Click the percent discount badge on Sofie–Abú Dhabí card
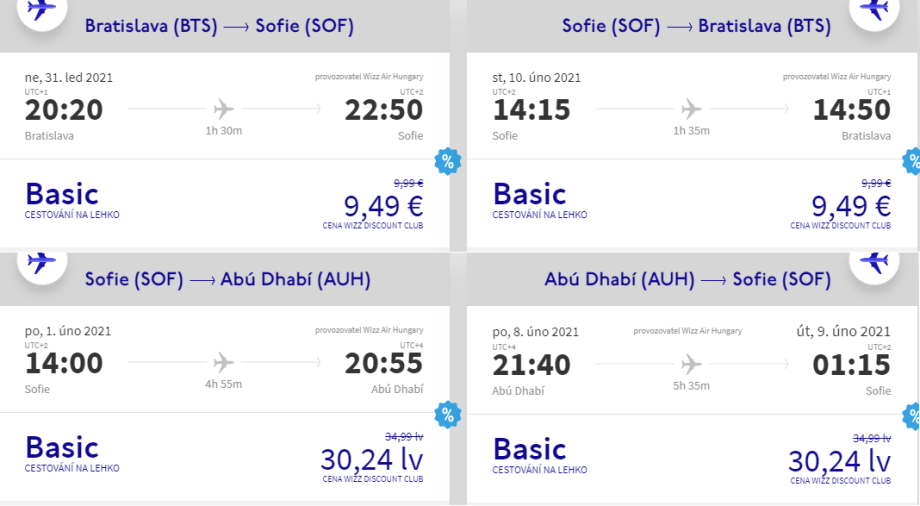 447,414
